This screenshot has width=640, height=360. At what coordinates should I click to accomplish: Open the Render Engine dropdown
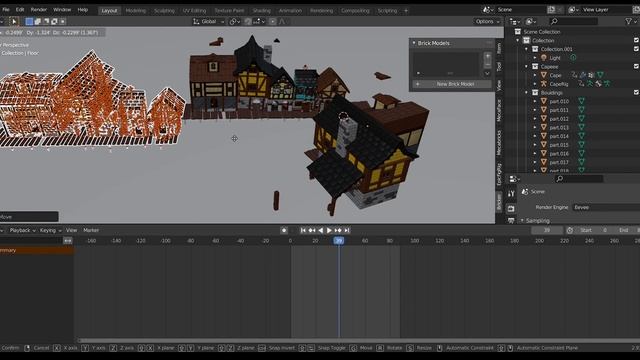click(x=606, y=207)
